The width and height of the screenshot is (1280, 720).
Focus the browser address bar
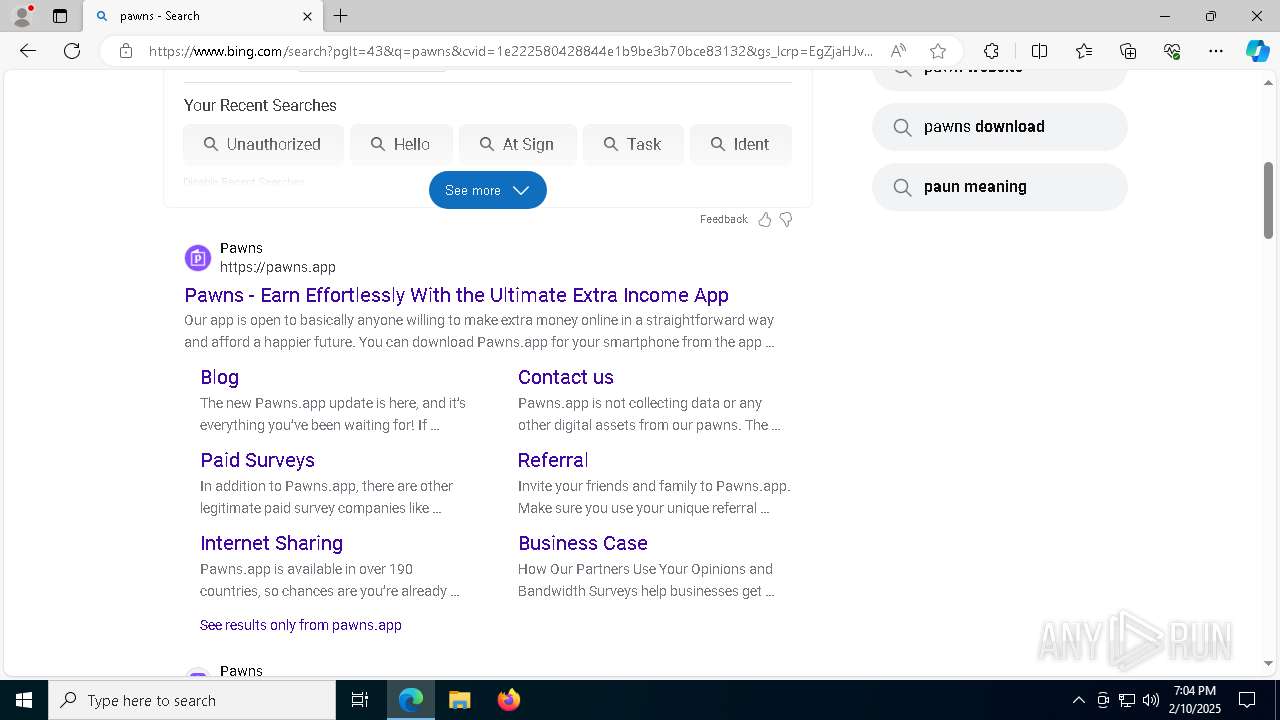(510, 51)
